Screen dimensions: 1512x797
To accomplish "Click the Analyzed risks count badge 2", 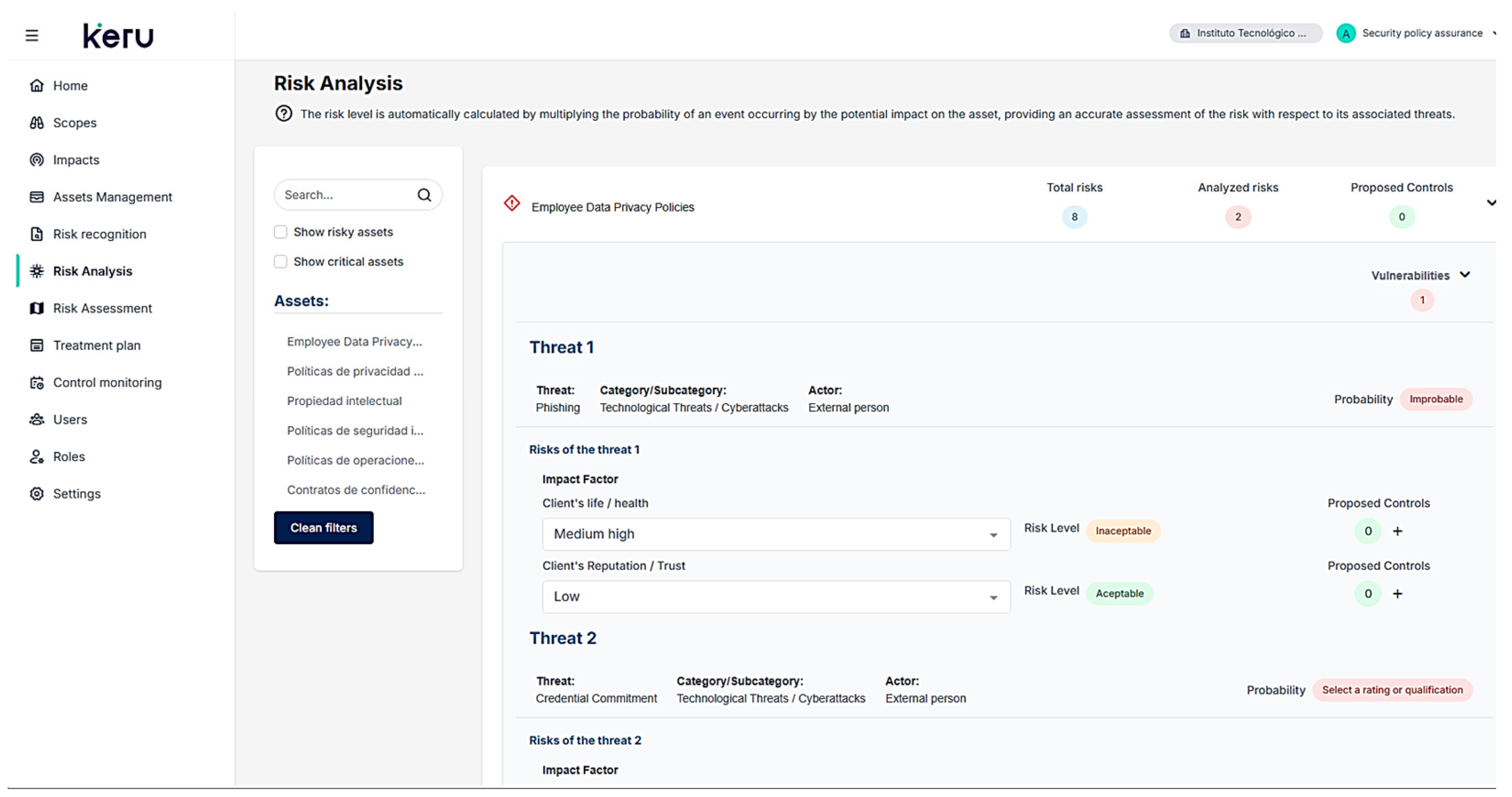I will point(1237,217).
